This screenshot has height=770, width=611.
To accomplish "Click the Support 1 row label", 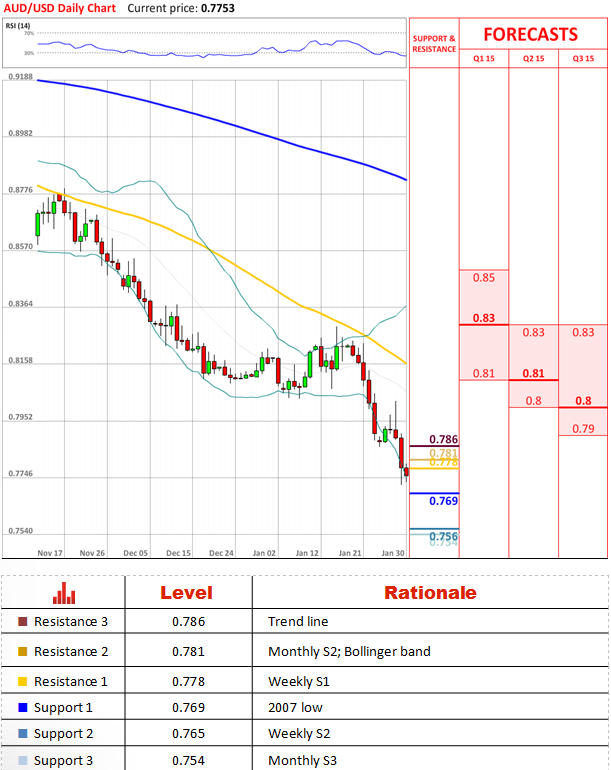I will (63, 708).
